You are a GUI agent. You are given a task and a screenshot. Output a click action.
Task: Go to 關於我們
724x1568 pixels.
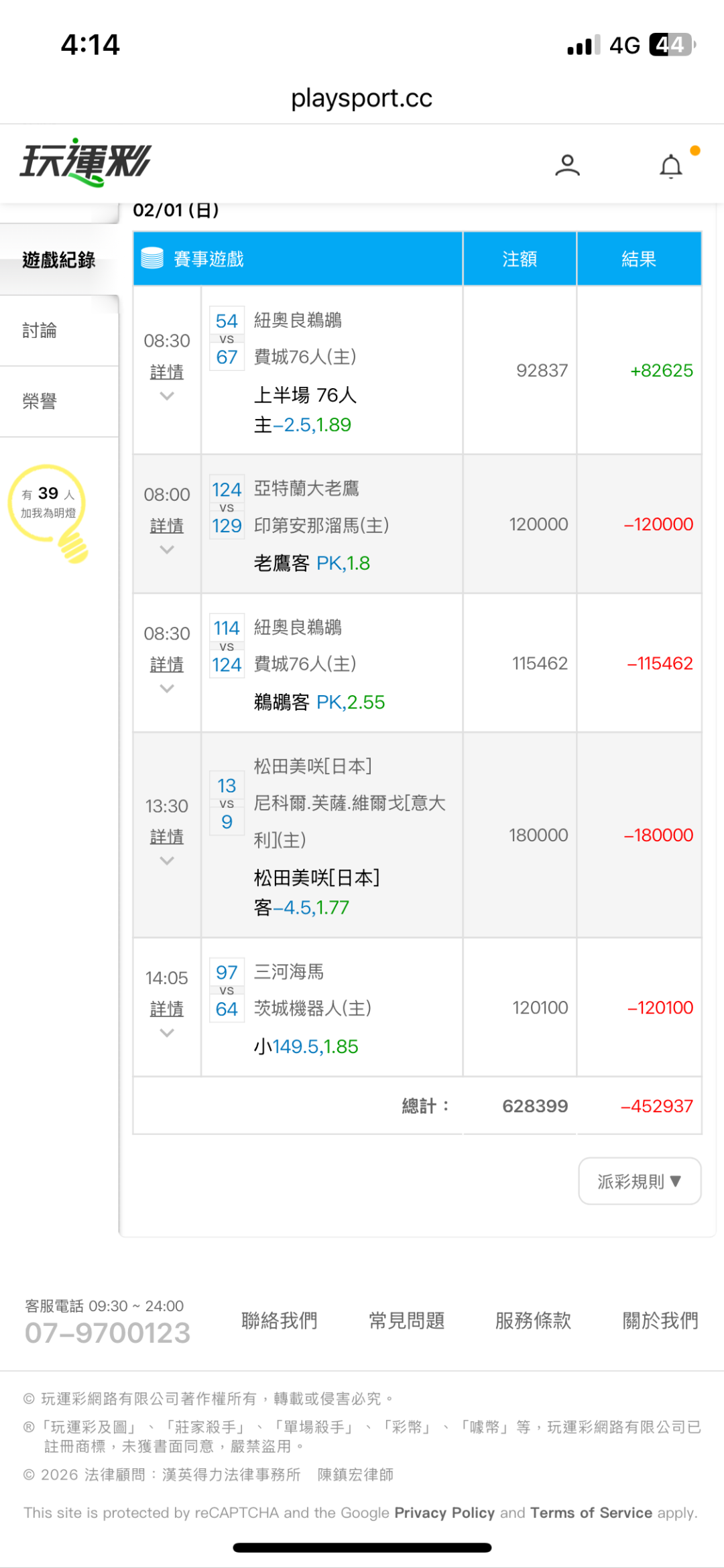pos(660,1321)
